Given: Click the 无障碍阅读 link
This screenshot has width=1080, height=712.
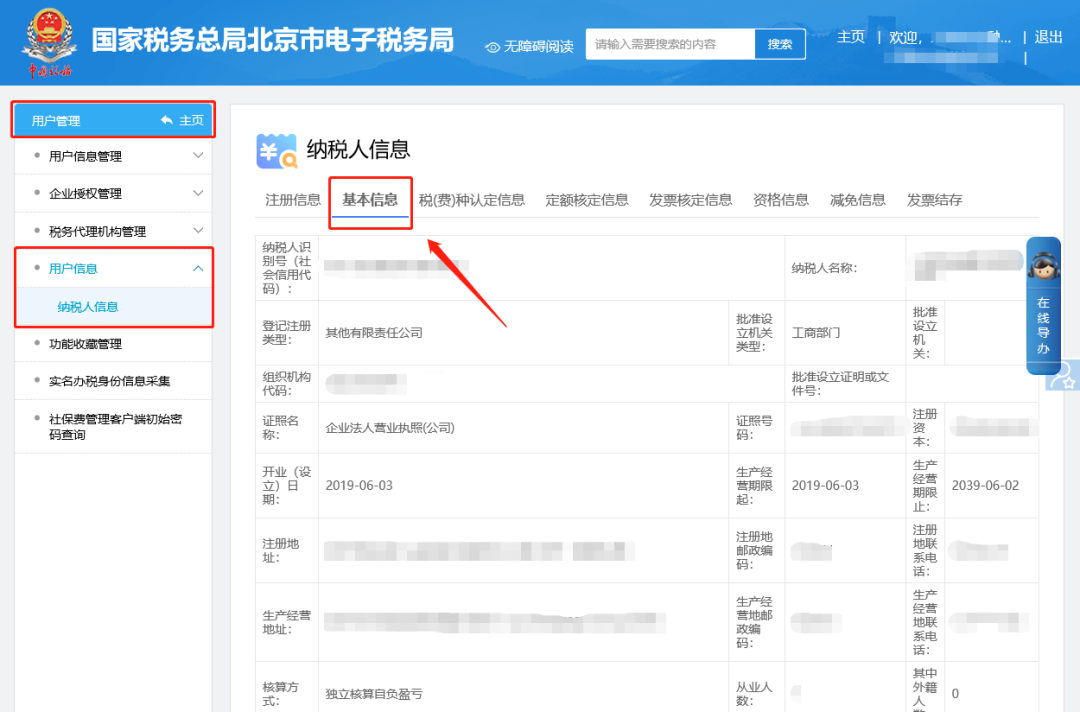Looking at the screenshot, I should tap(539, 47).
